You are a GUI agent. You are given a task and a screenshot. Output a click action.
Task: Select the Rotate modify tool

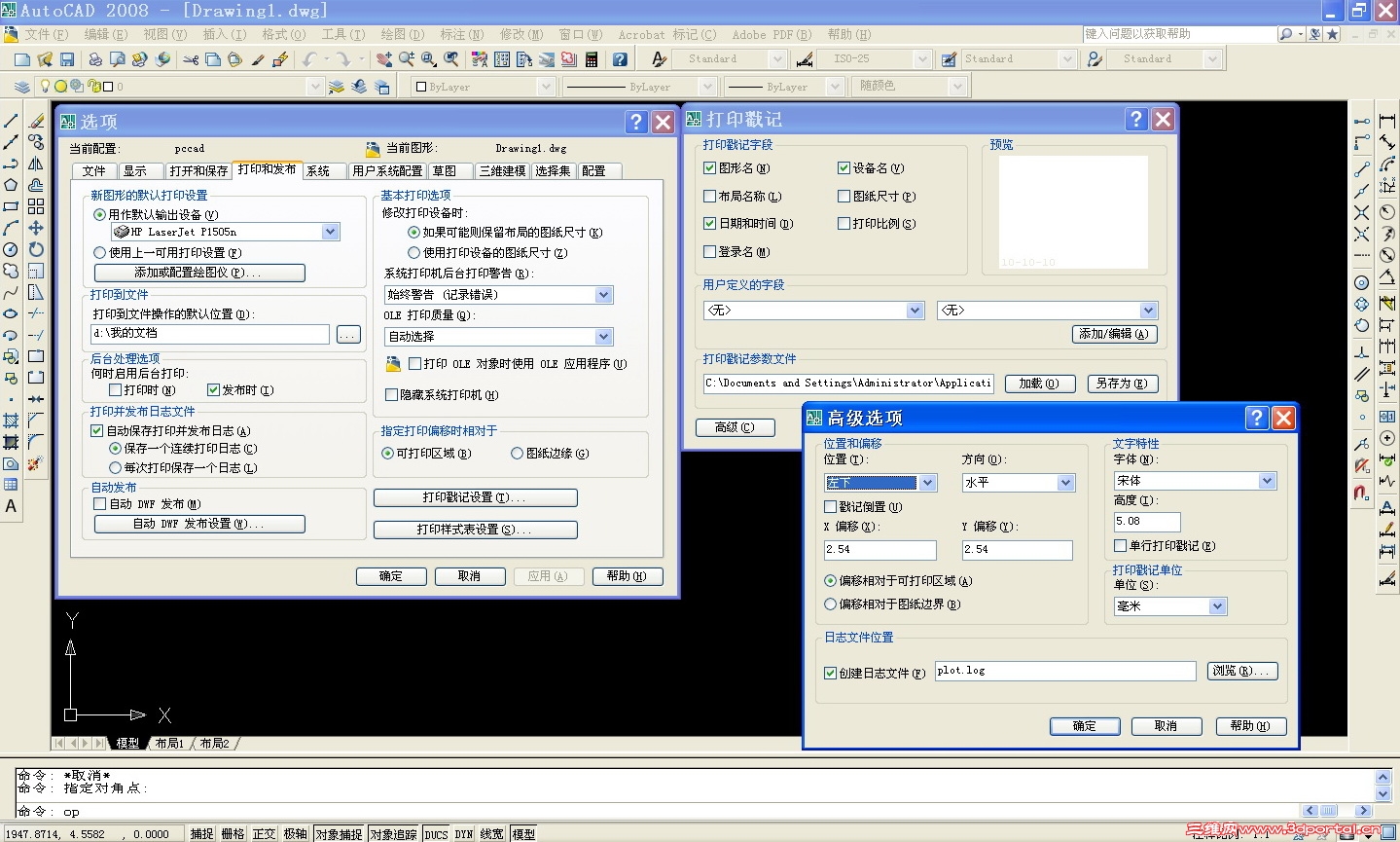(x=36, y=249)
